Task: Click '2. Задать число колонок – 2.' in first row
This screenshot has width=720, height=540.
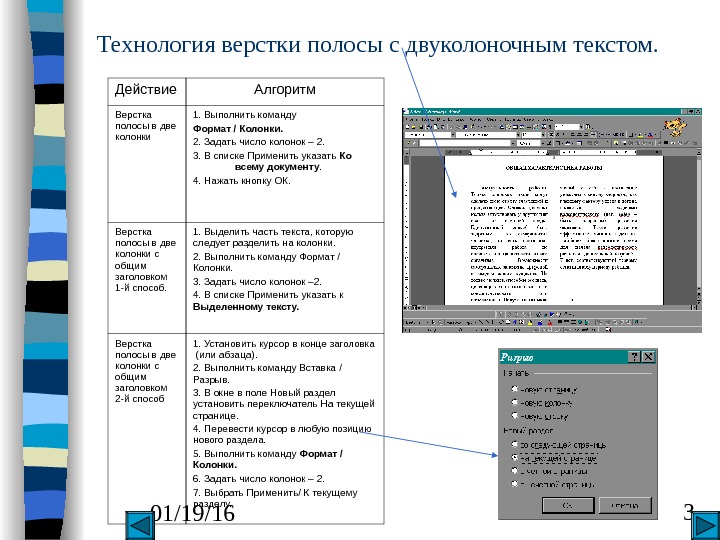Action: coord(259,142)
